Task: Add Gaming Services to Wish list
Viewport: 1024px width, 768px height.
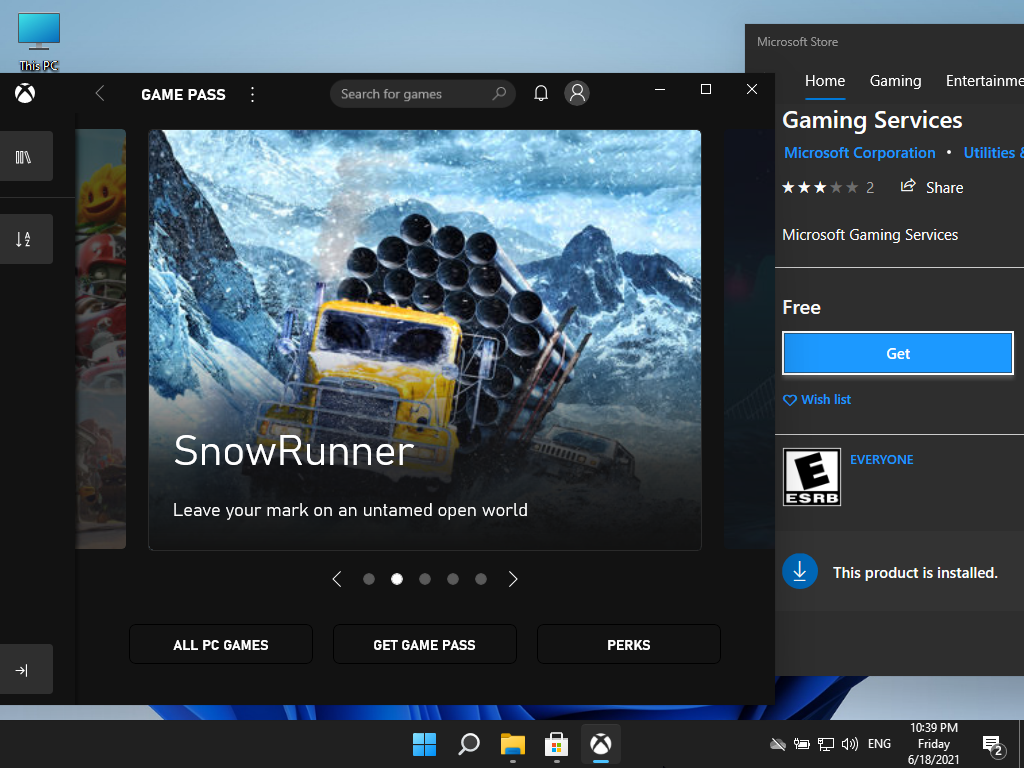Action: click(x=817, y=400)
